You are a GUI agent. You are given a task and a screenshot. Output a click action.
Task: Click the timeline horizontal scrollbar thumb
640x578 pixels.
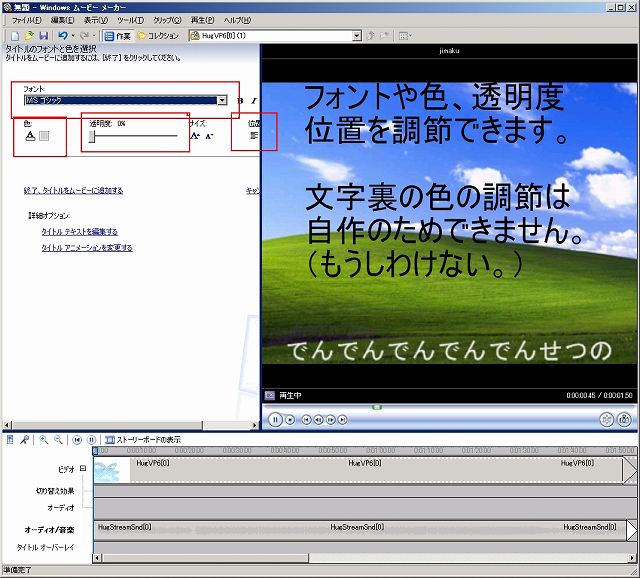click(206, 558)
